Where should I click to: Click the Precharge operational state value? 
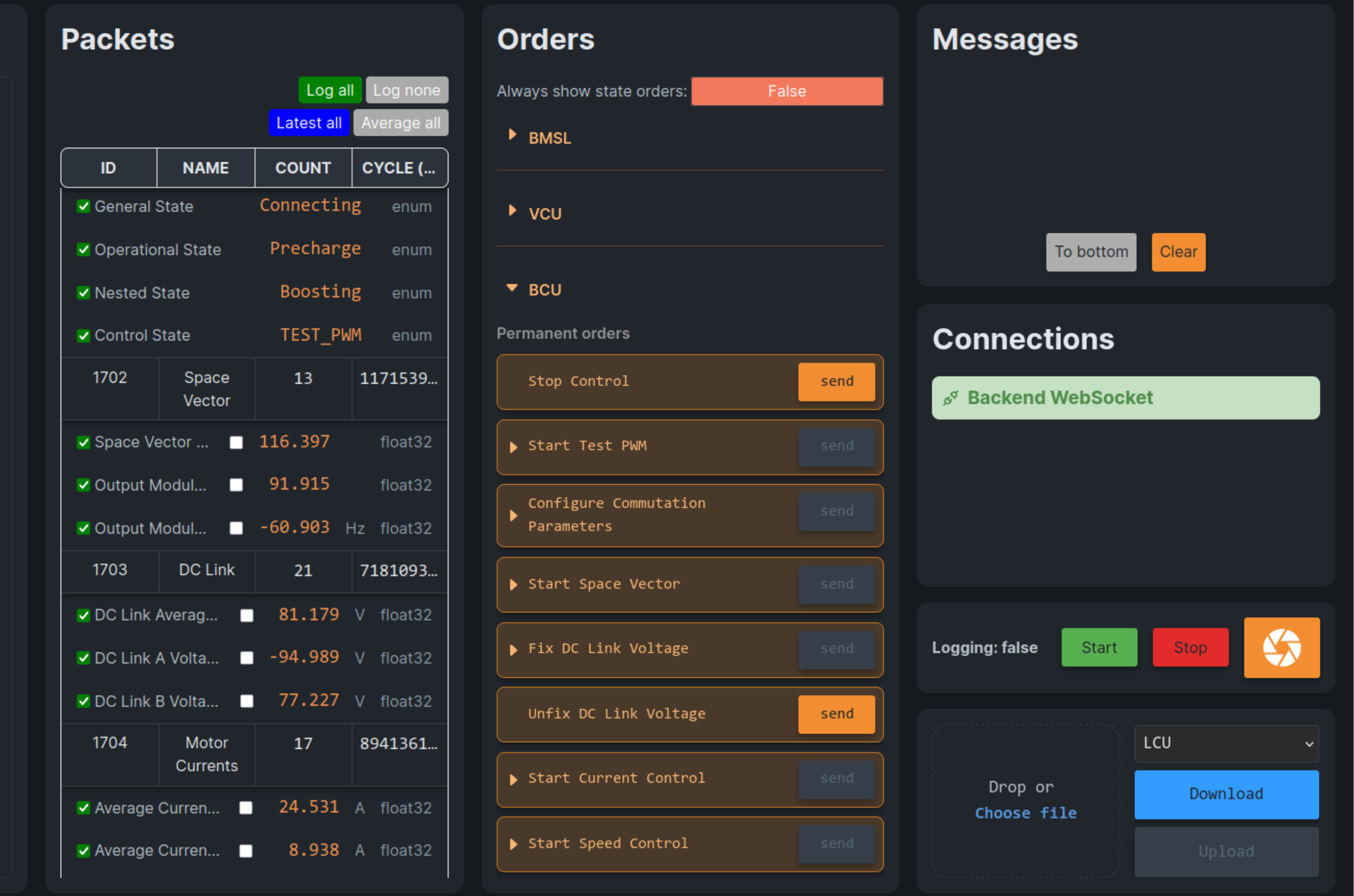point(315,248)
